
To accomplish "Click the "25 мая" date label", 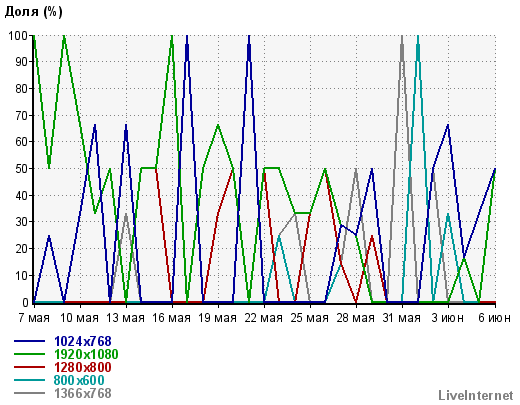I will 309,318.
